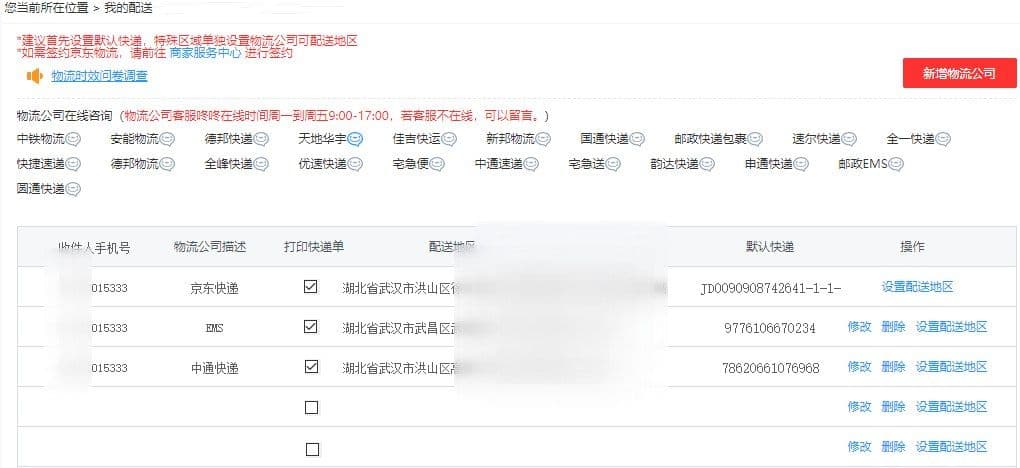Click chat bubble beside 天地华宇
The width and height of the screenshot is (1020, 468).
pyautogui.click(x=355, y=139)
